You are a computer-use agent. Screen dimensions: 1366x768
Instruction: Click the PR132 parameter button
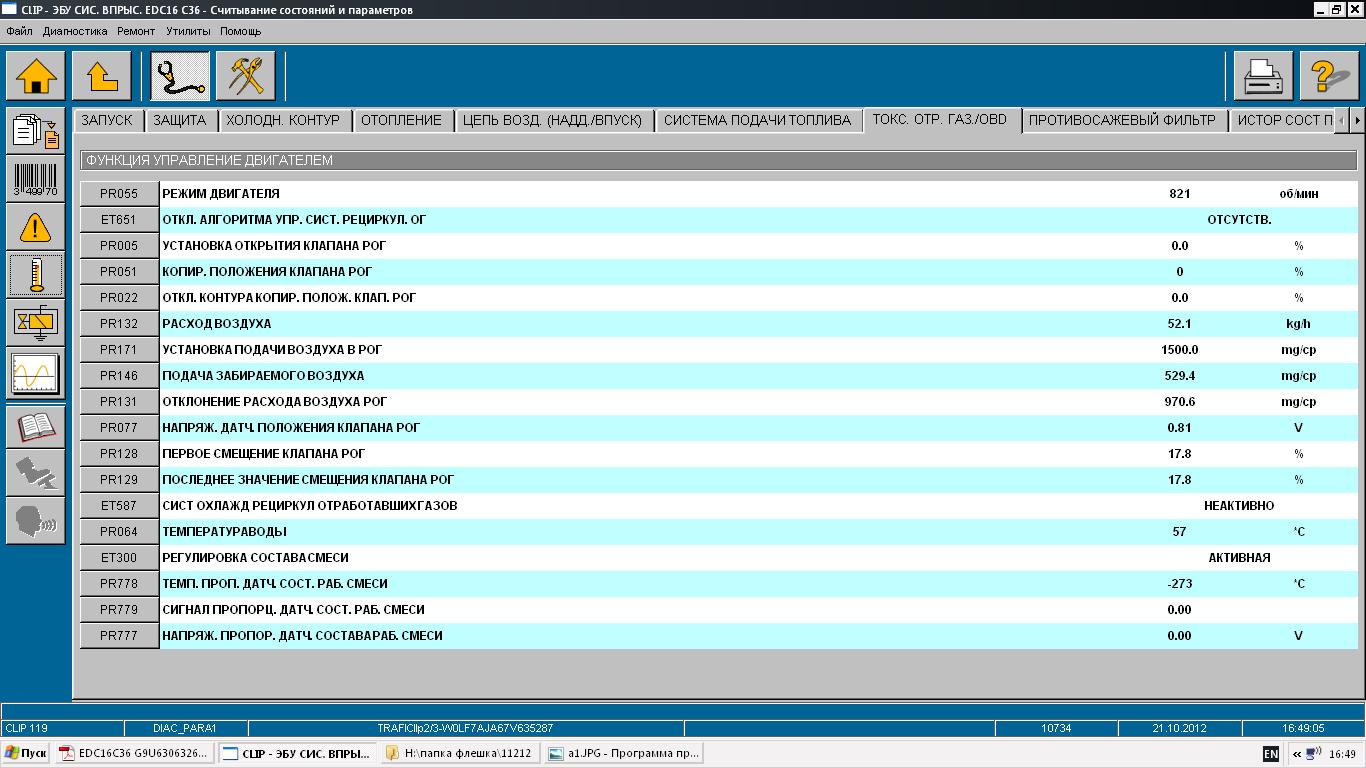click(119, 324)
